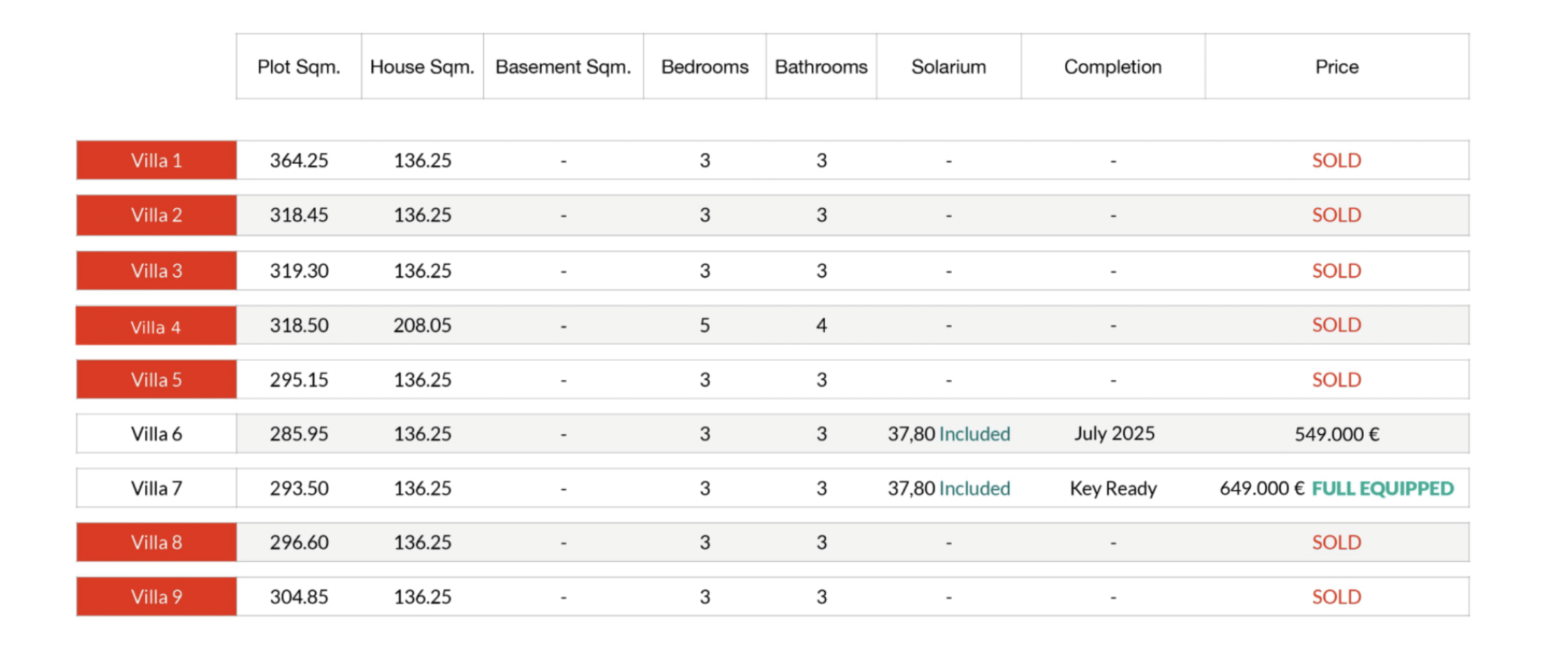This screenshot has width=1568, height=671.
Task: Click the Plot Sqm. column header
Action: click(x=298, y=66)
